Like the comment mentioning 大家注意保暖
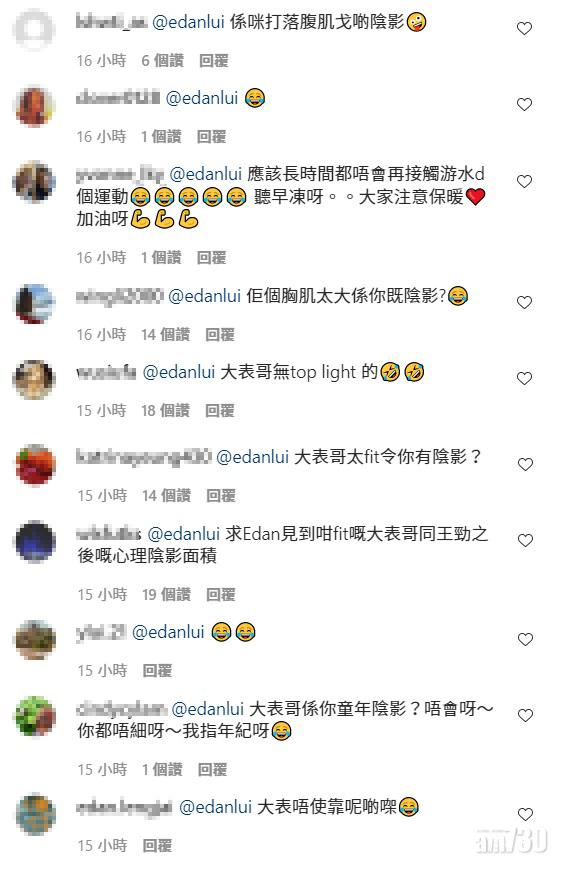The height and width of the screenshot is (872, 568). (524, 181)
